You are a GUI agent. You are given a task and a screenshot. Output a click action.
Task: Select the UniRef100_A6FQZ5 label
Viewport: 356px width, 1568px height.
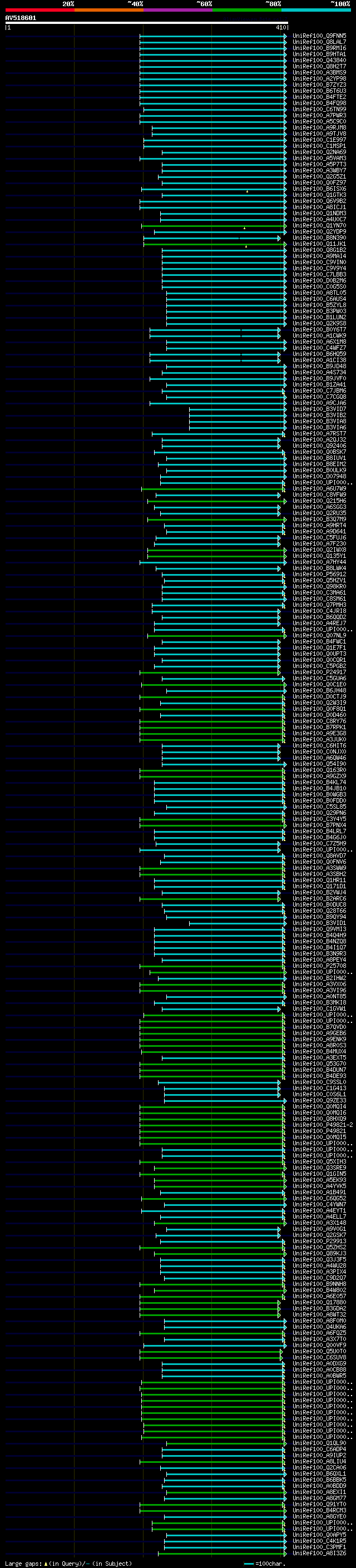pos(319,1333)
